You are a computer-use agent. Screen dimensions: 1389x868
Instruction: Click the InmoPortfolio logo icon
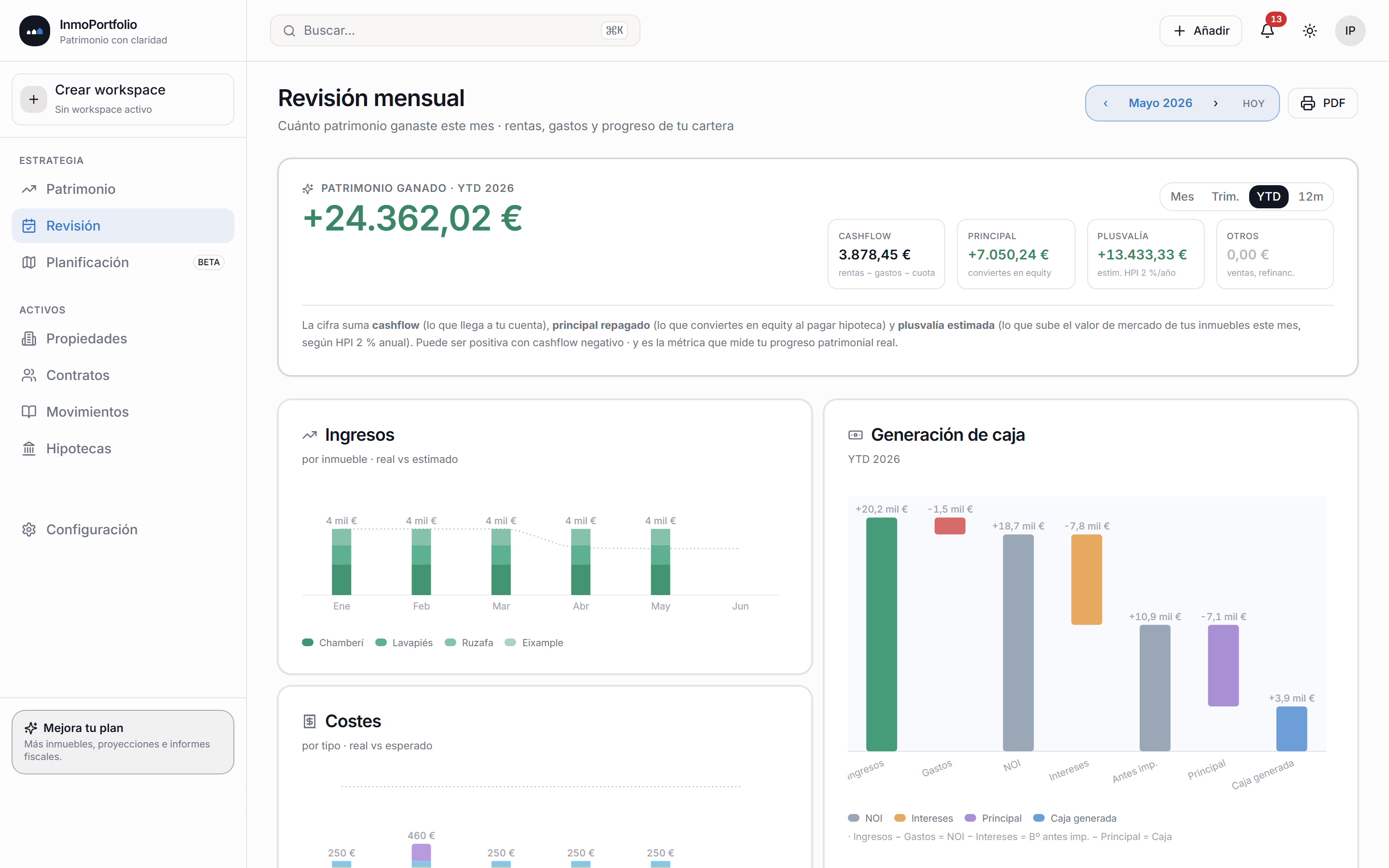(34, 31)
